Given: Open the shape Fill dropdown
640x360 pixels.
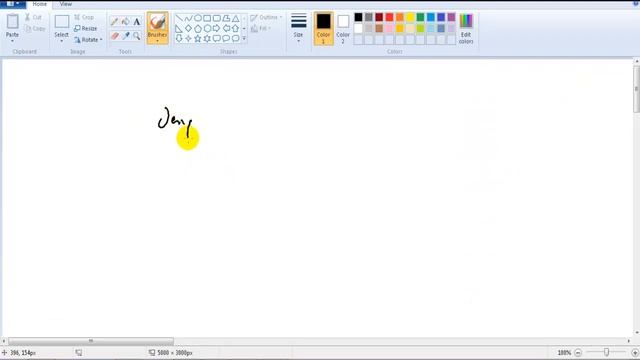Looking at the screenshot, I should point(261,29).
